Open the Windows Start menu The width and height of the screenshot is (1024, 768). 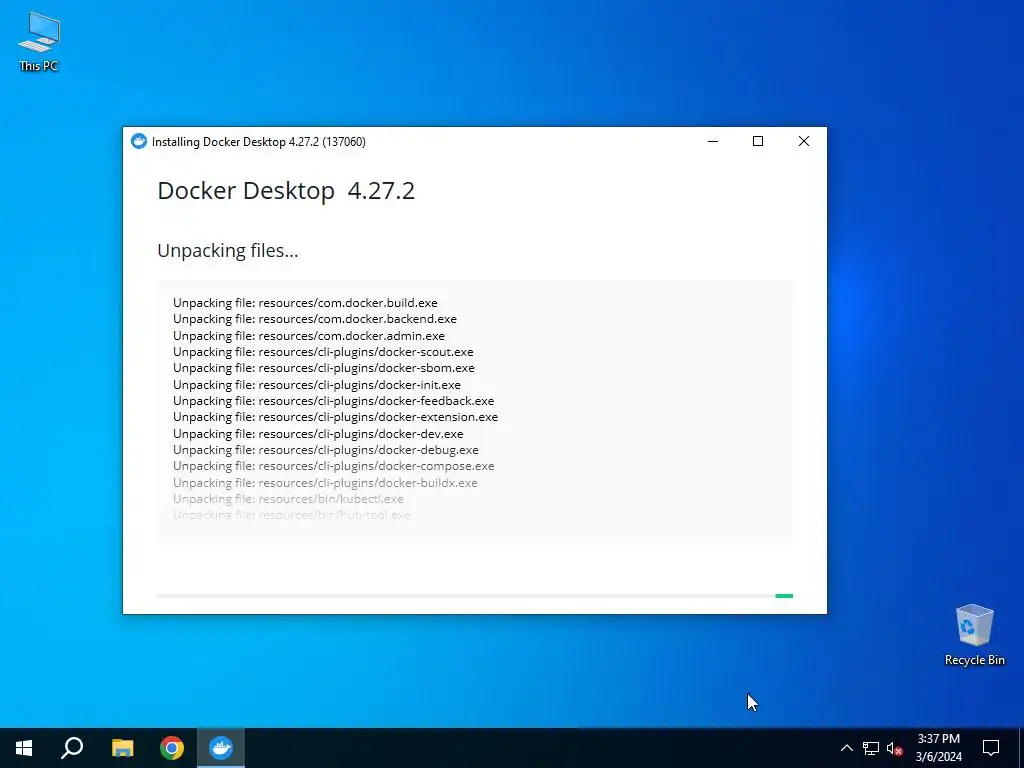point(24,748)
